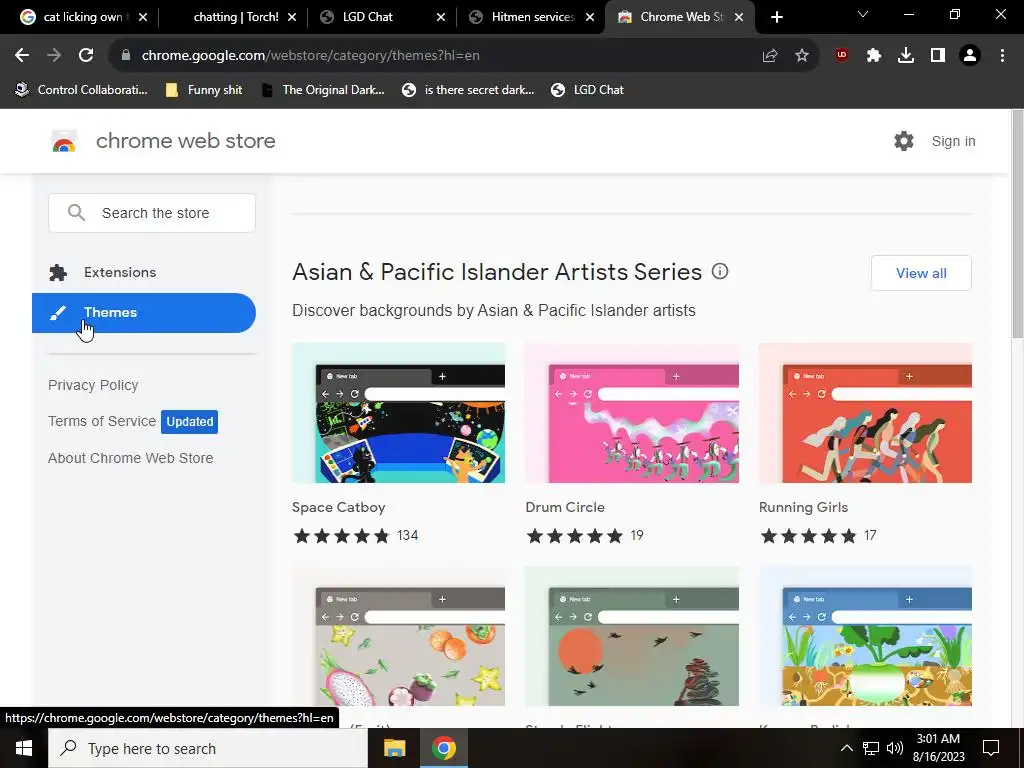Image resolution: width=1024 pixels, height=768 pixels.
Task: Open the uBlock Origin extension icon
Action: pos(842,56)
